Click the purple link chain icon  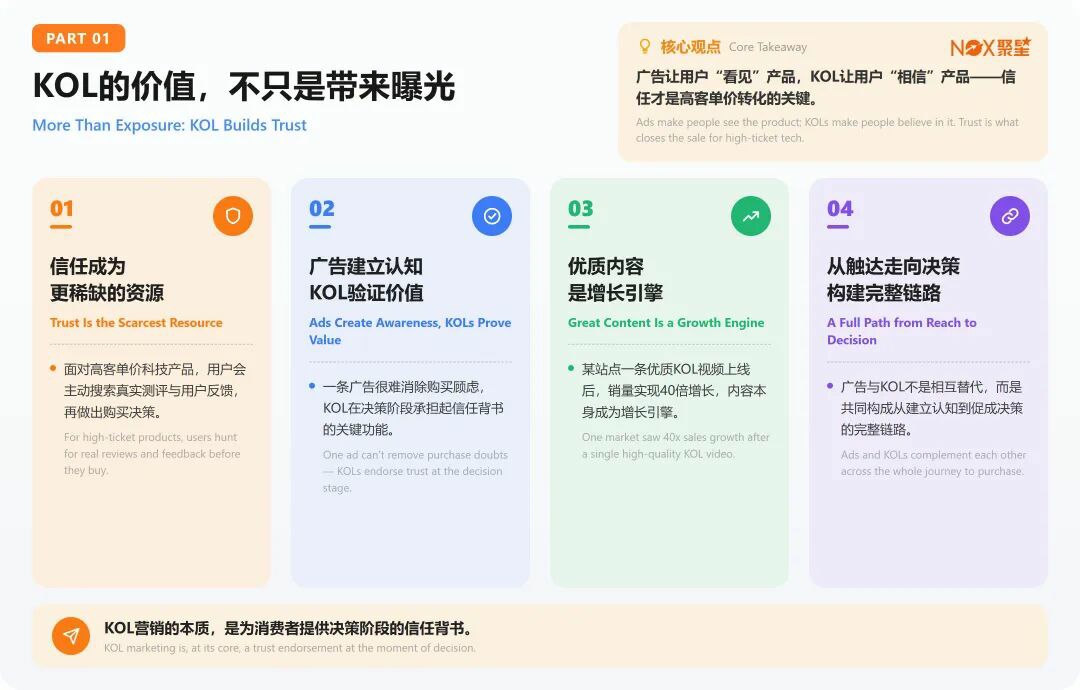(1010, 216)
